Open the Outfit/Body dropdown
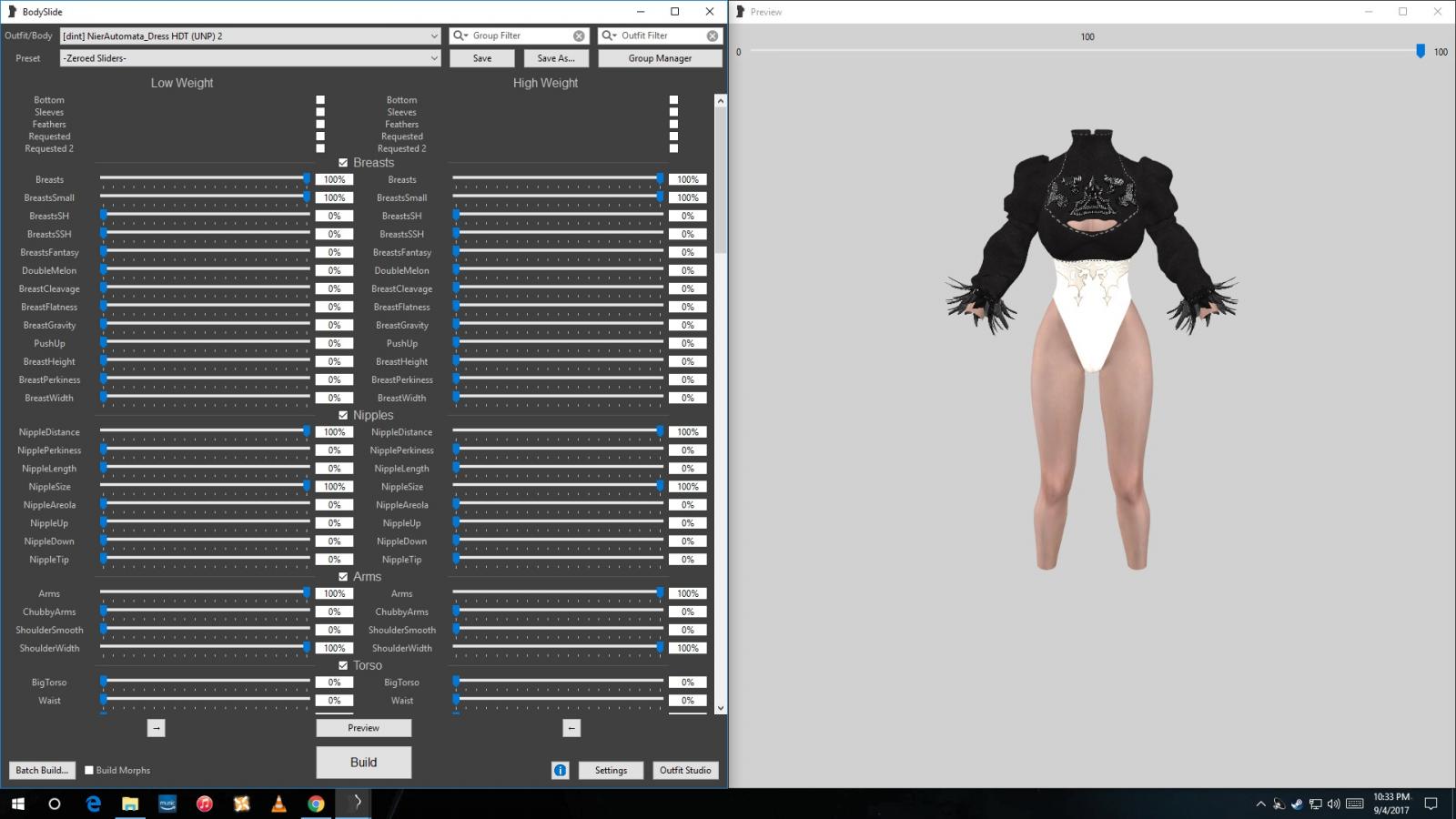1456x819 pixels. coord(250,35)
